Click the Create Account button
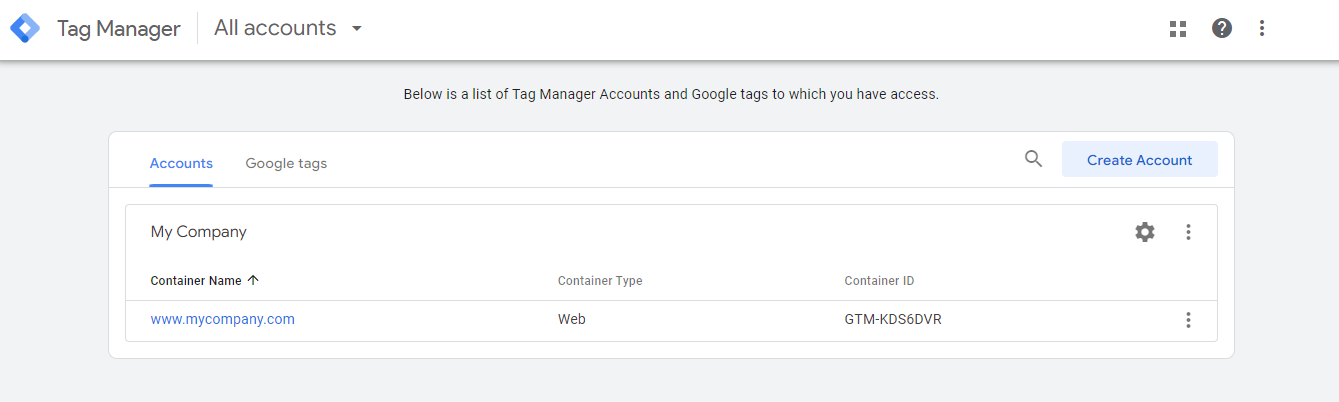 point(1140,160)
